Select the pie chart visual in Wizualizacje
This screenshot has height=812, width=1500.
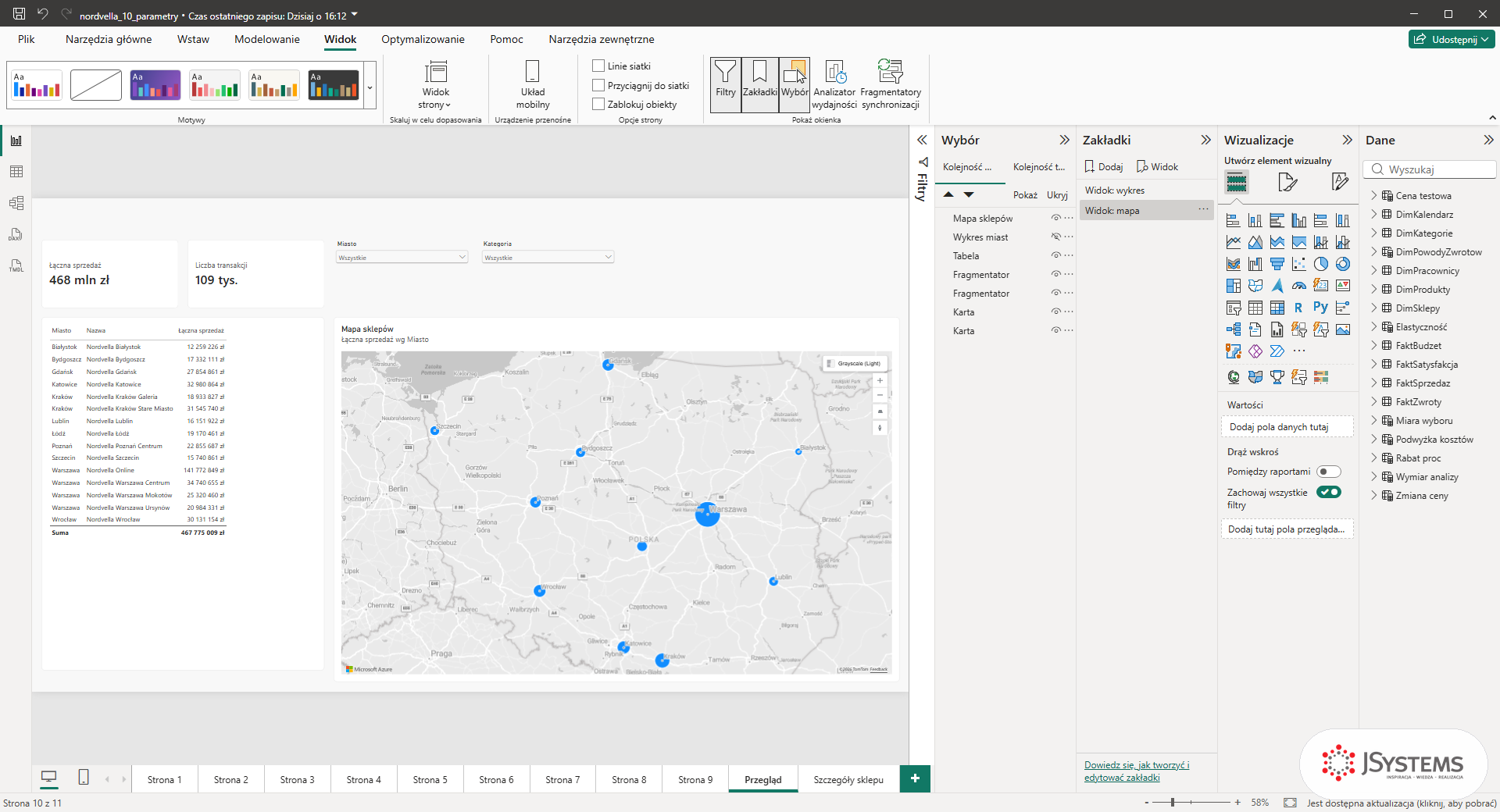click(x=1321, y=264)
